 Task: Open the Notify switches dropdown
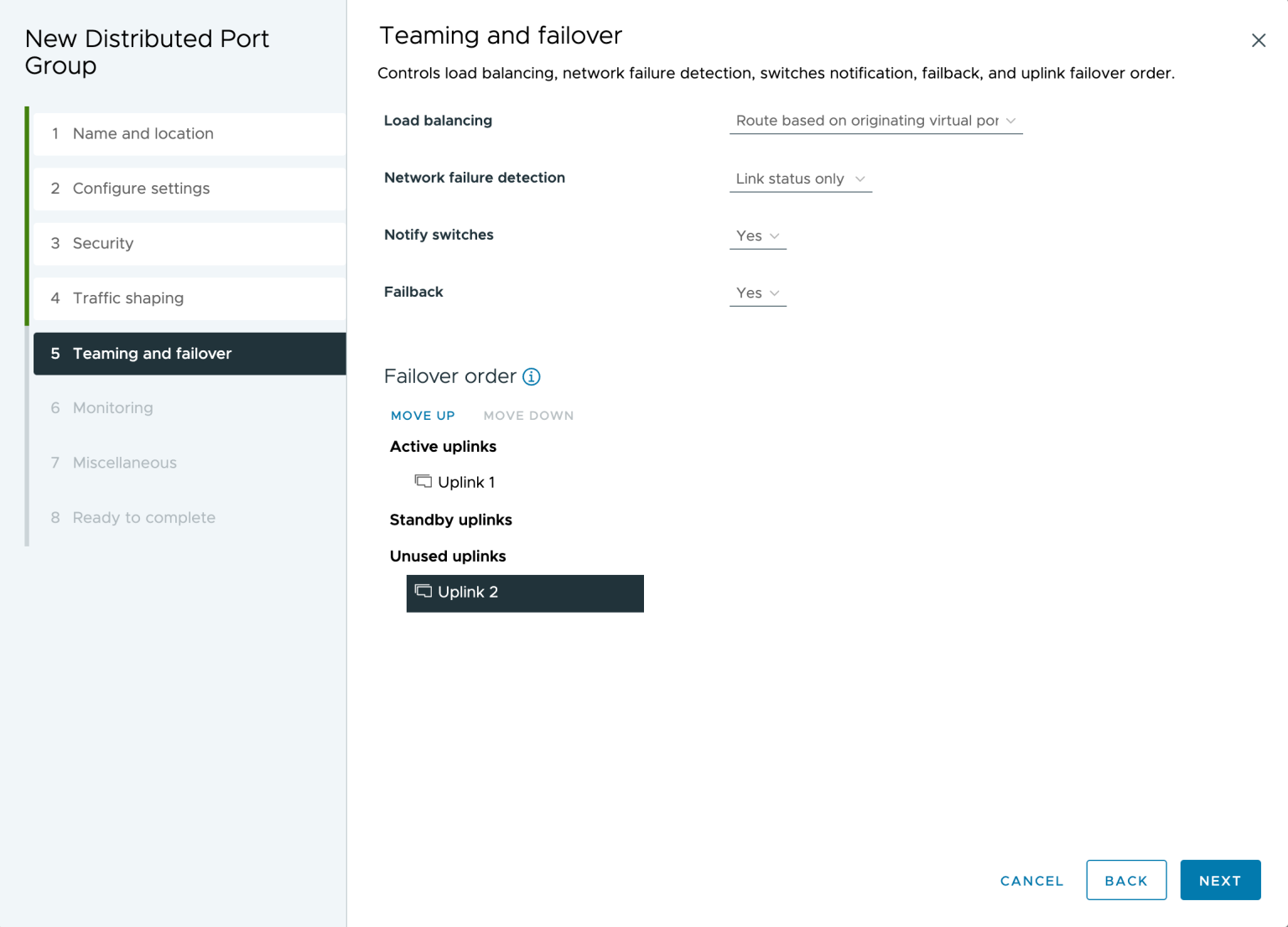click(x=757, y=236)
